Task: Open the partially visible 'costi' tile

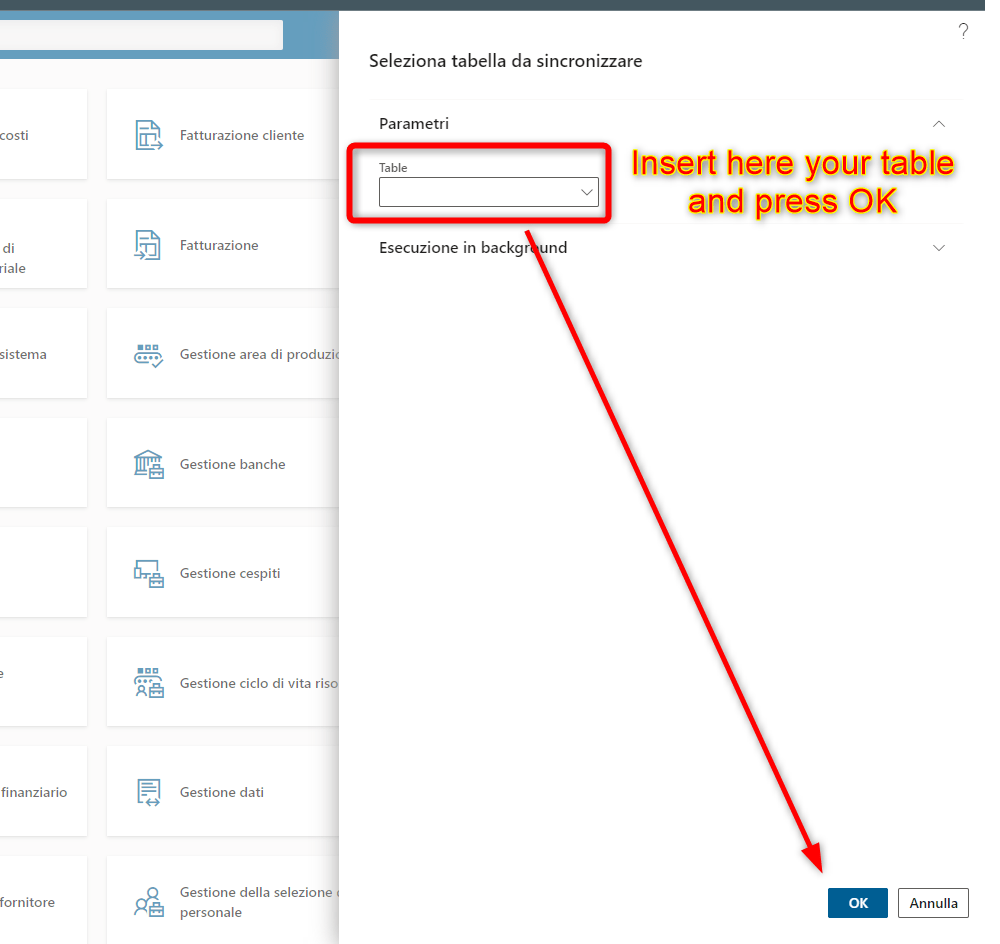Action: [x=40, y=135]
